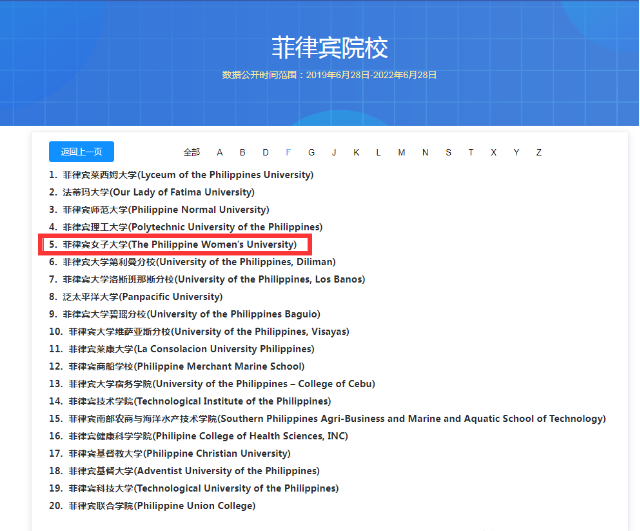Filter universities by letter B
Image resolution: width=640 pixels, height=531 pixels.
[242, 153]
